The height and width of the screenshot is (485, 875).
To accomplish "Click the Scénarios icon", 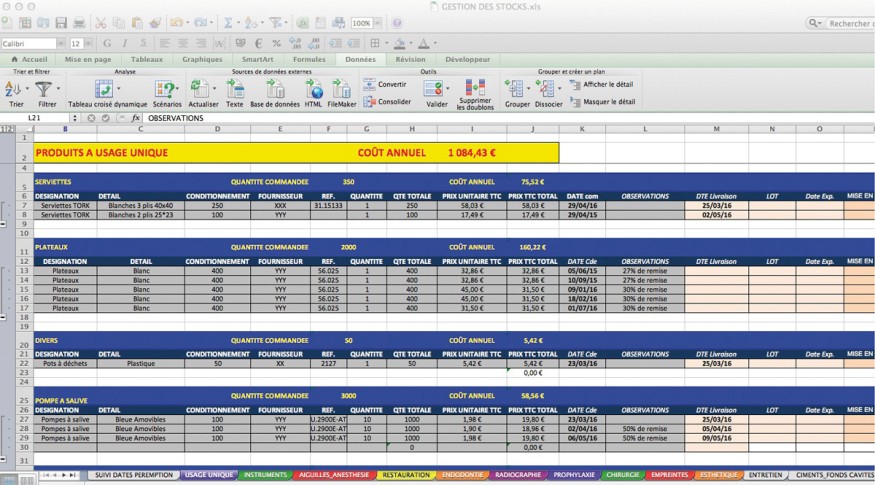I will coord(166,89).
